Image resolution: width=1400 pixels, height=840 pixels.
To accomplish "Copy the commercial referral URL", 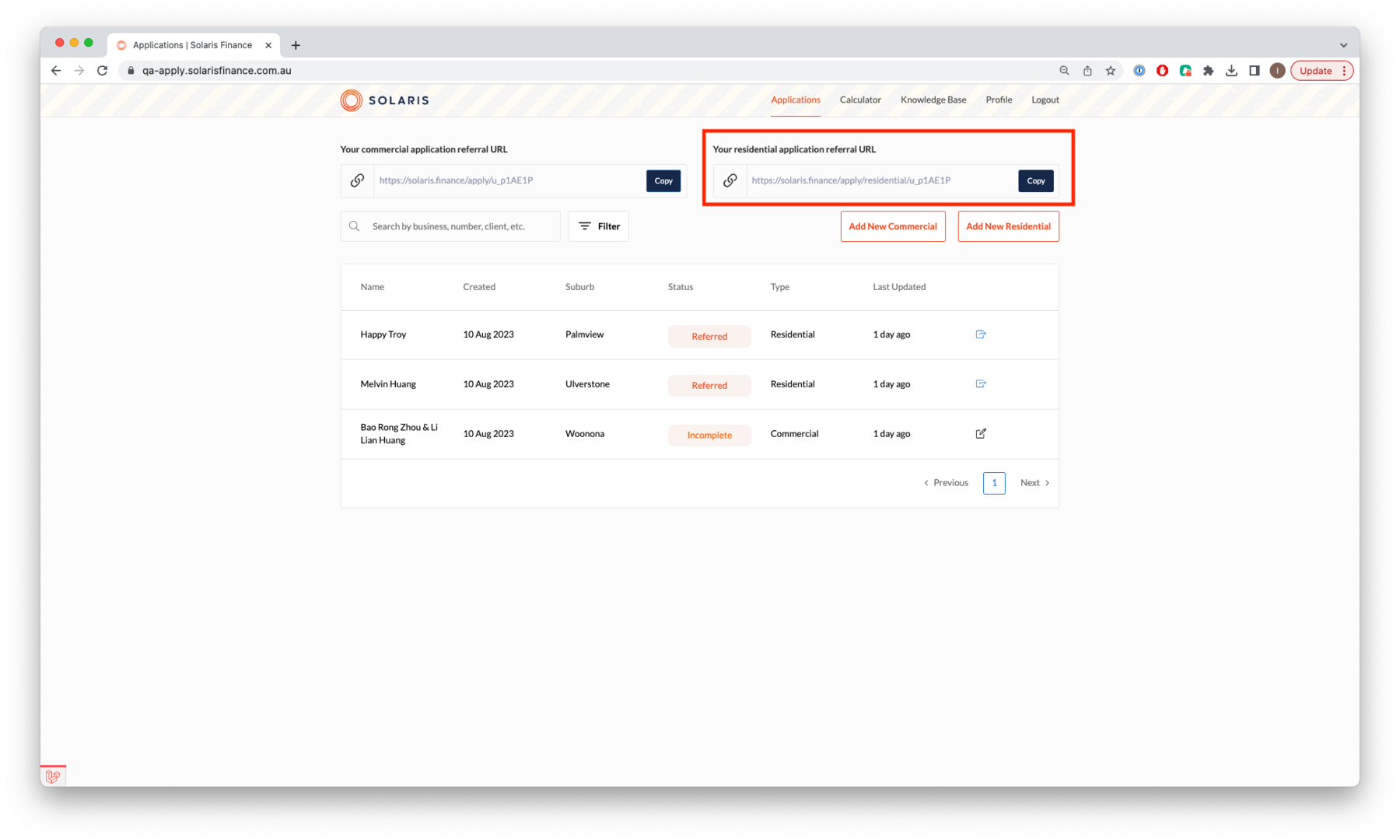I will pos(663,180).
